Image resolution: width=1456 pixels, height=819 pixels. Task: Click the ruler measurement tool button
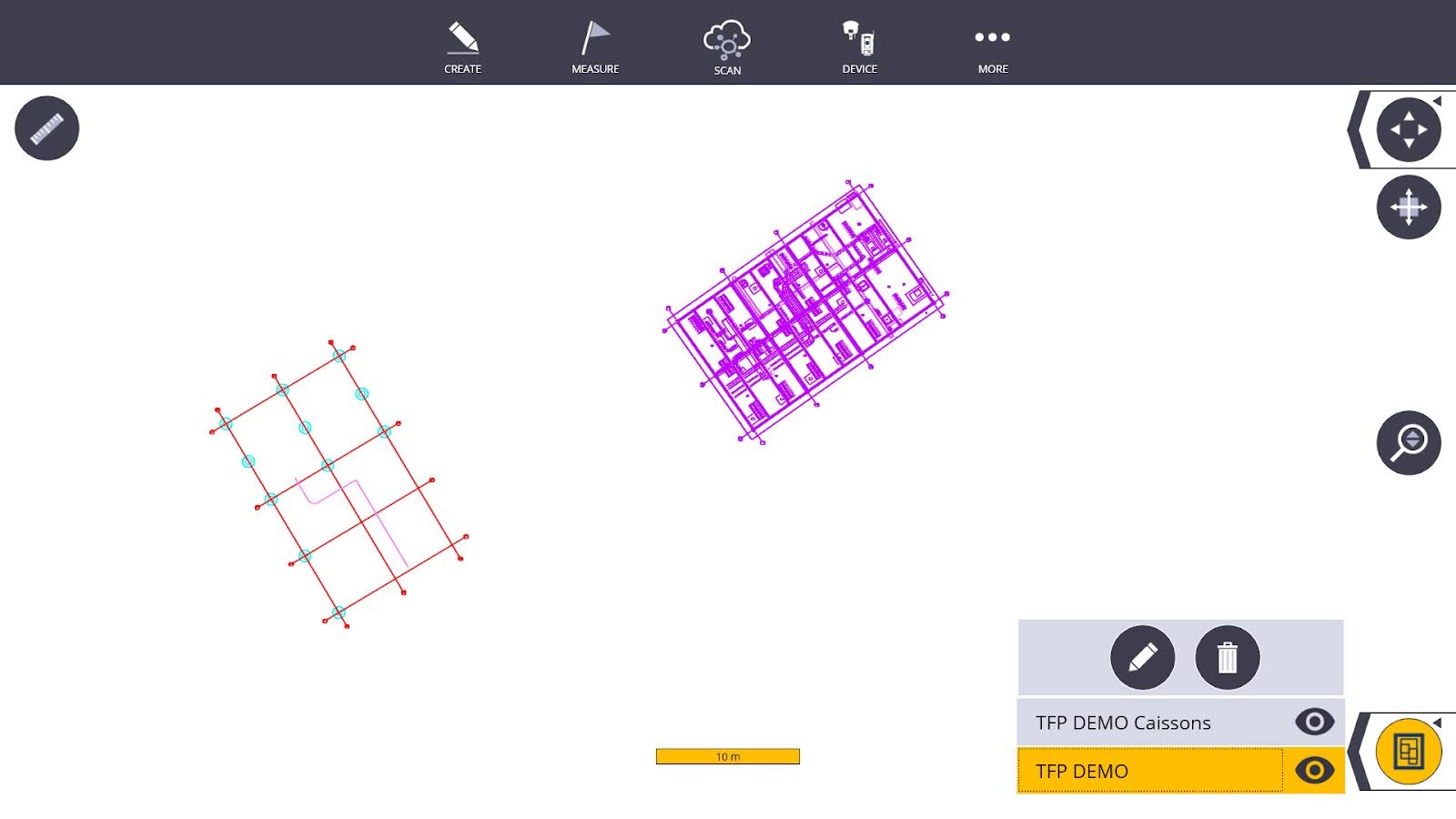point(47,128)
